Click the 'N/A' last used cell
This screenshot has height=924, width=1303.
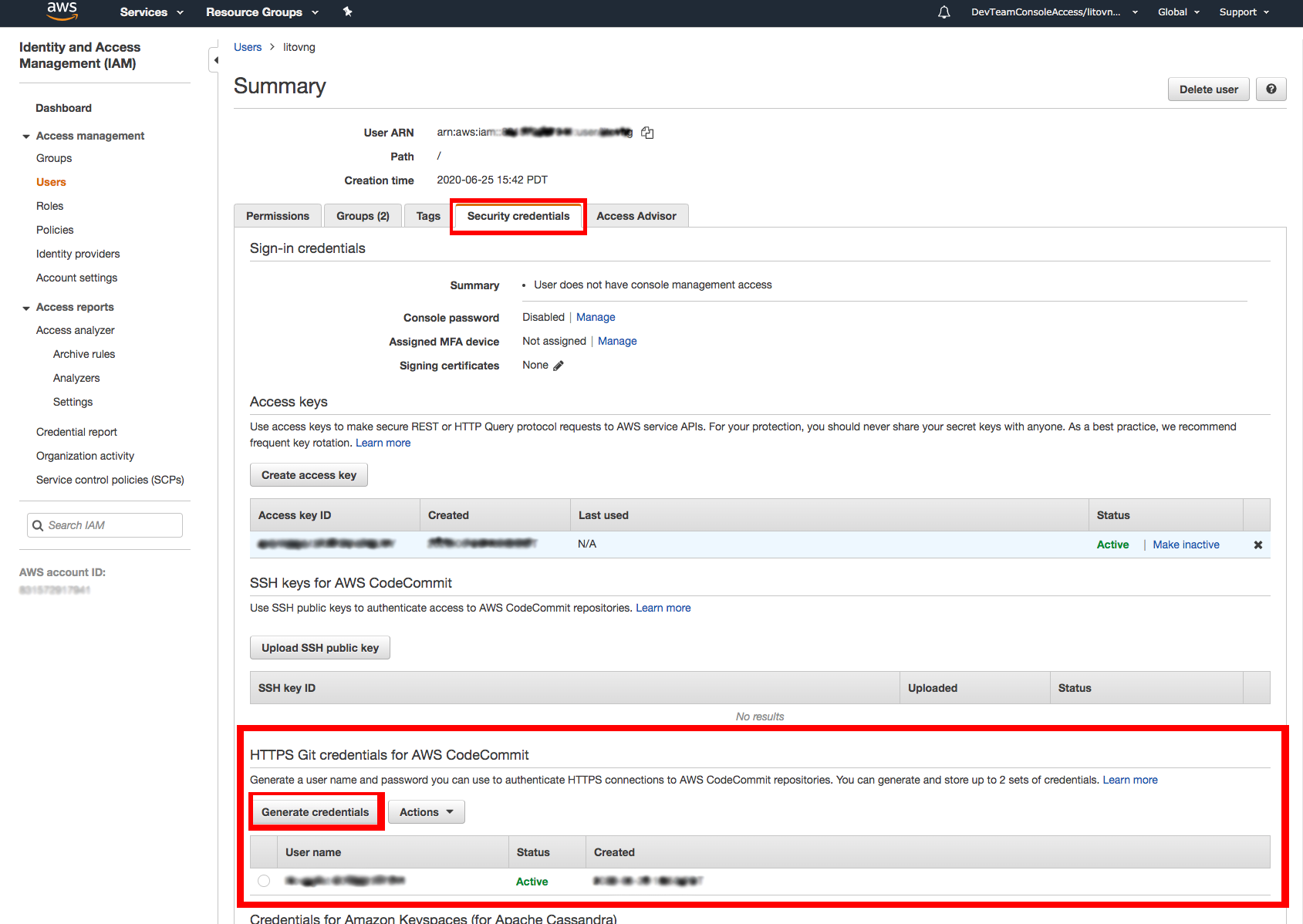(x=587, y=544)
